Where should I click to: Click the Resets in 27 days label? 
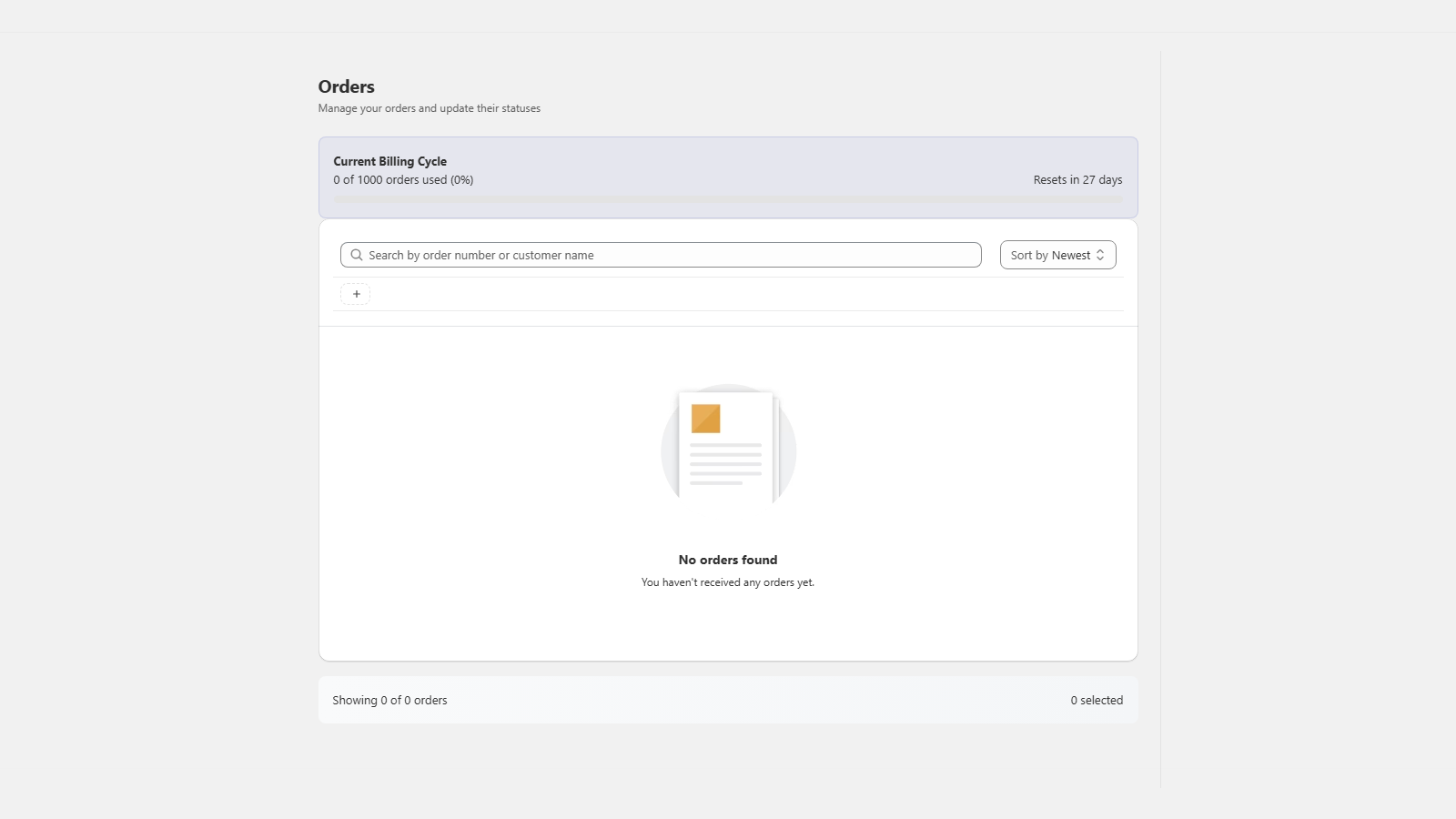(x=1077, y=179)
